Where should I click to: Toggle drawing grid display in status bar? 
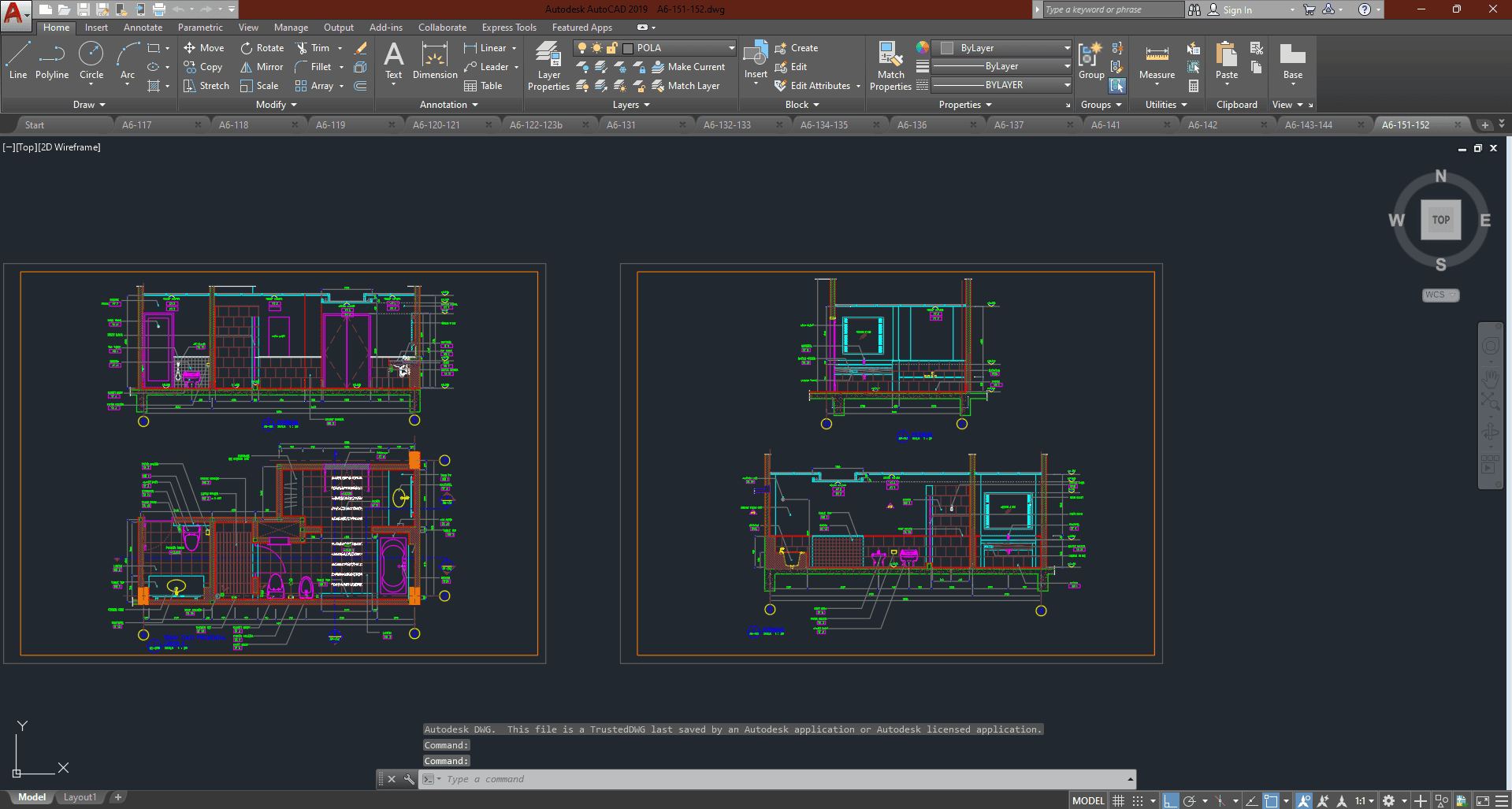(x=1118, y=800)
